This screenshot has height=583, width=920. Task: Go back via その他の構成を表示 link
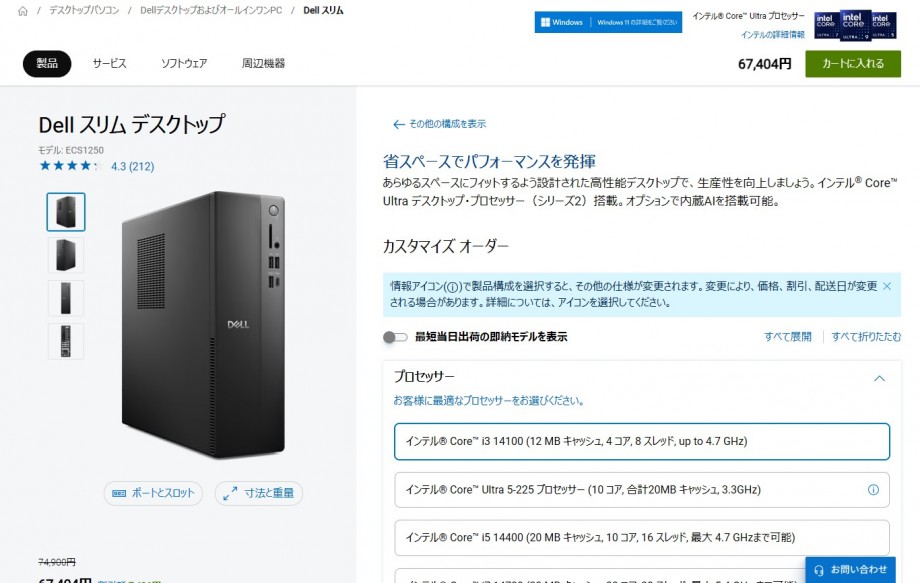[439, 124]
